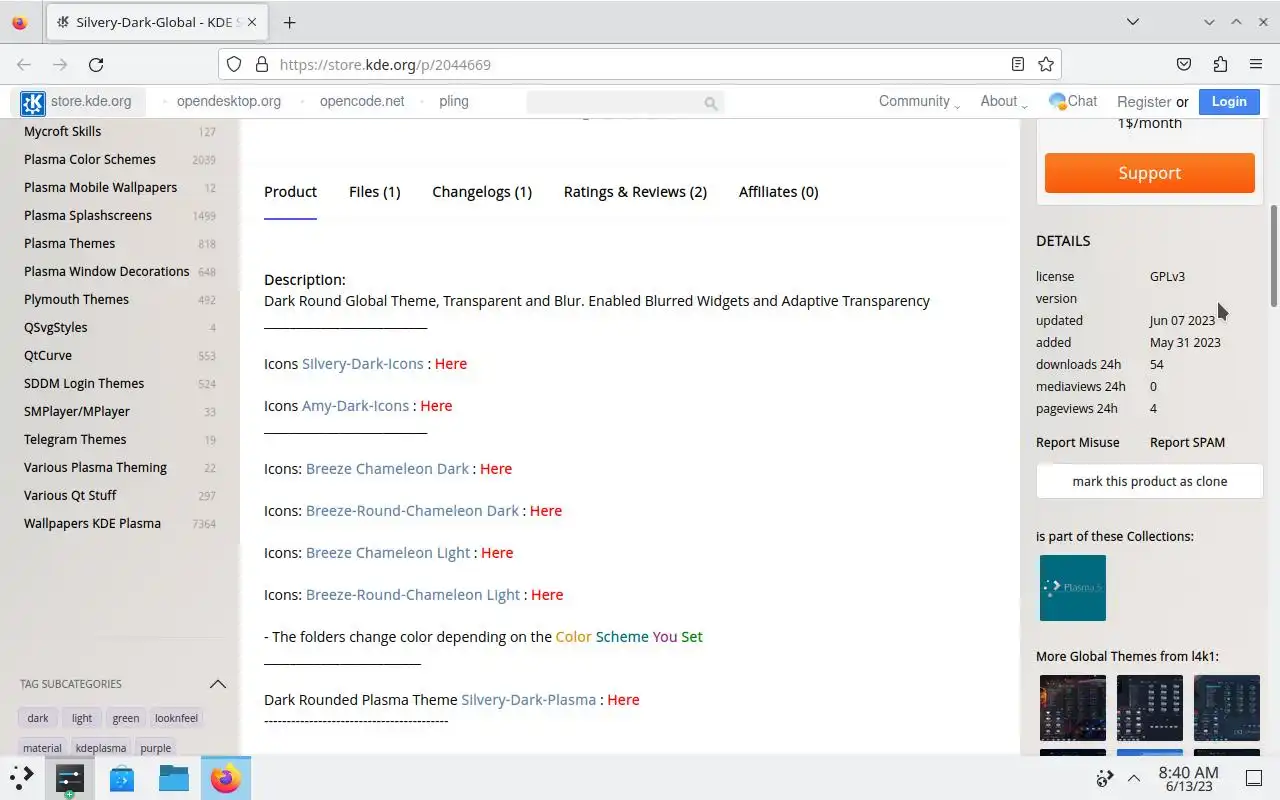This screenshot has height=800, width=1280.
Task: Click Here link for Silvery-Dark-Icons
Action: [451, 364]
